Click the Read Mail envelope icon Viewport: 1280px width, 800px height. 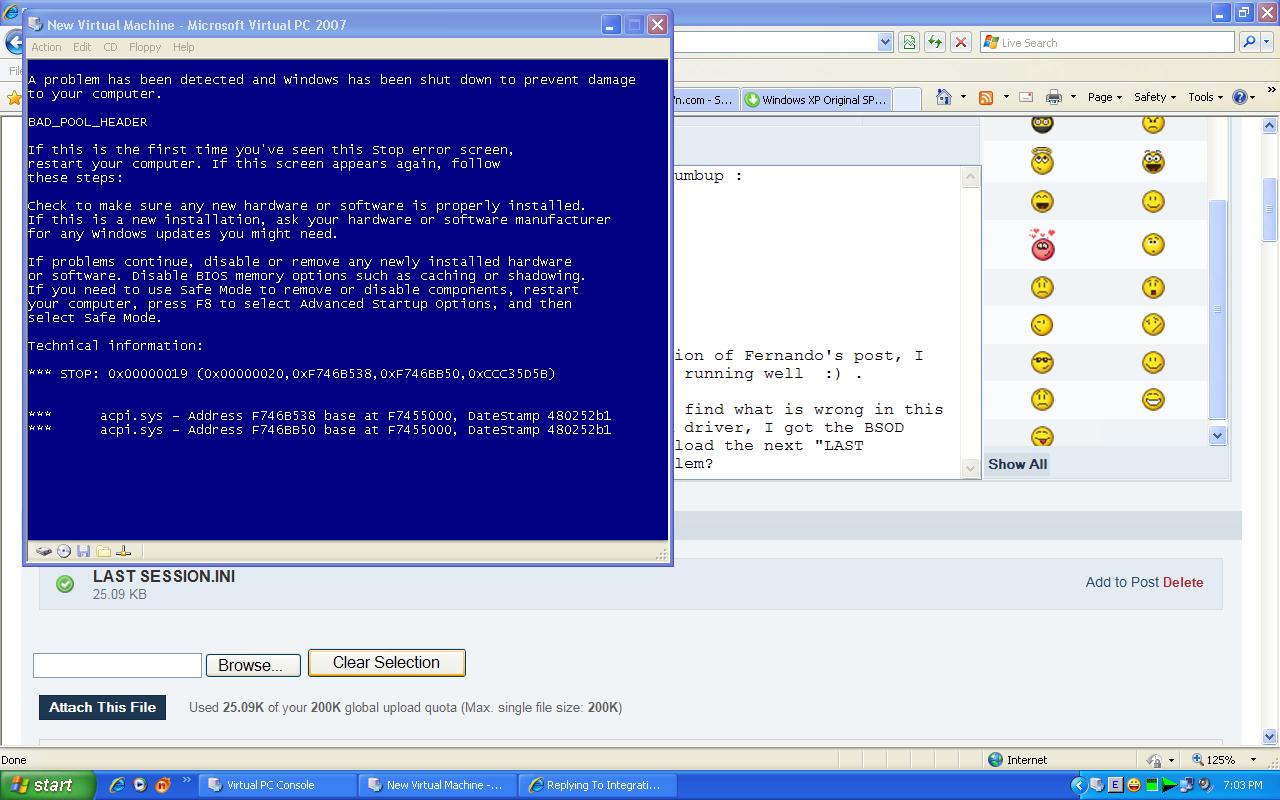[1026, 97]
